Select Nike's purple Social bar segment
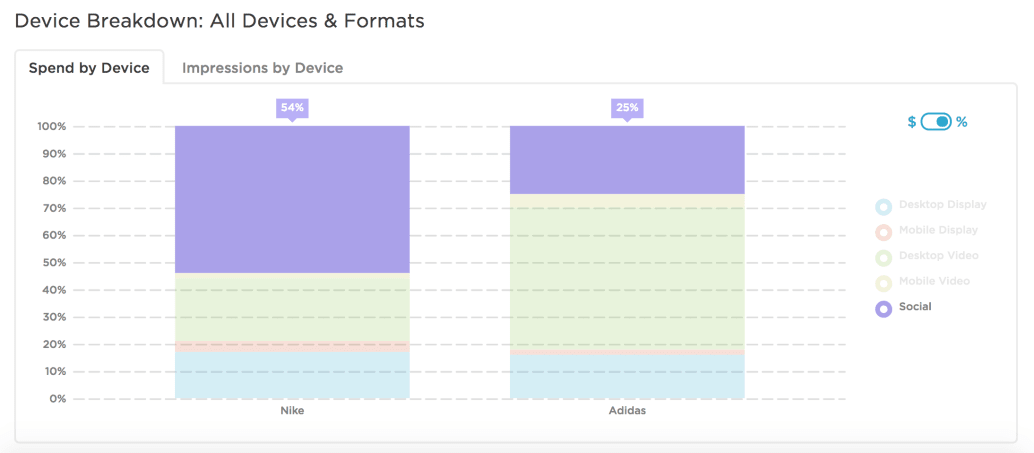1034x453 pixels. (292, 200)
